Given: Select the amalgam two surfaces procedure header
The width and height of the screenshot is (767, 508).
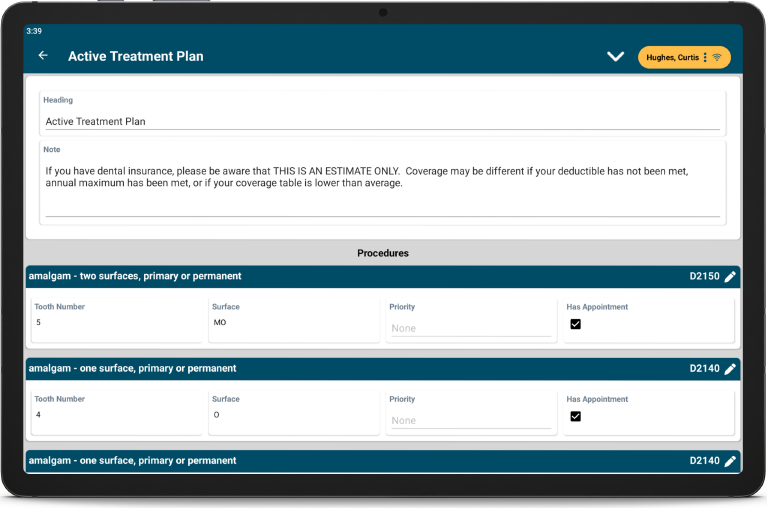Looking at the screenshot, I should coord(136,277).
